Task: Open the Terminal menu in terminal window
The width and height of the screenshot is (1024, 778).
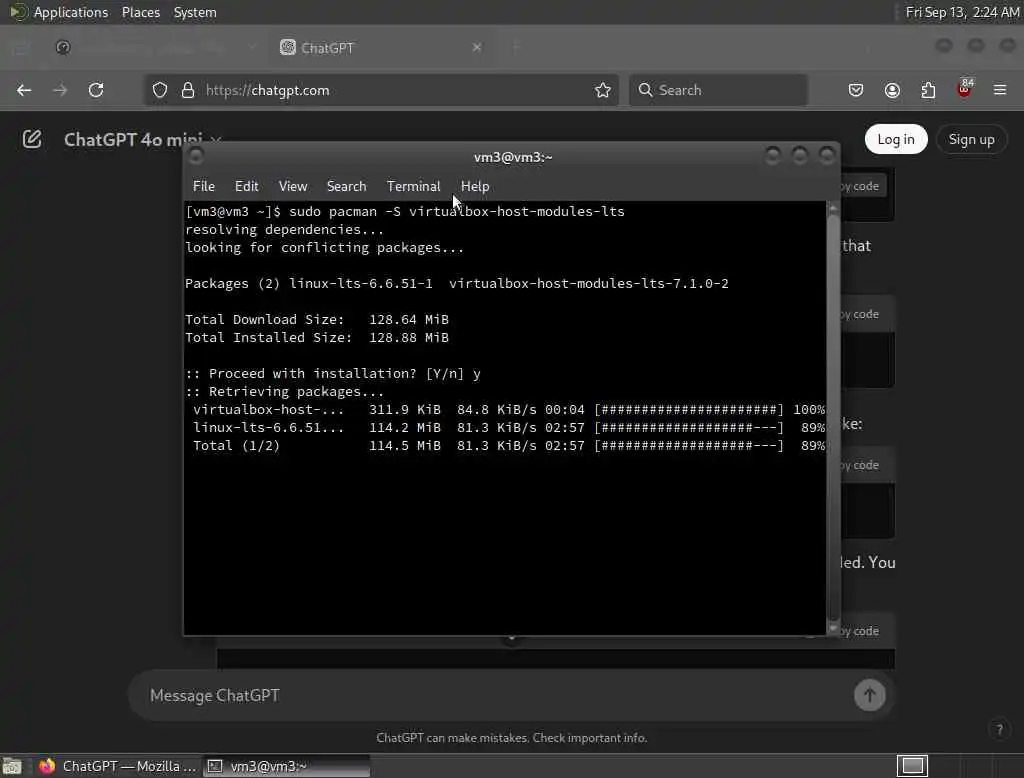Action: 413,186
